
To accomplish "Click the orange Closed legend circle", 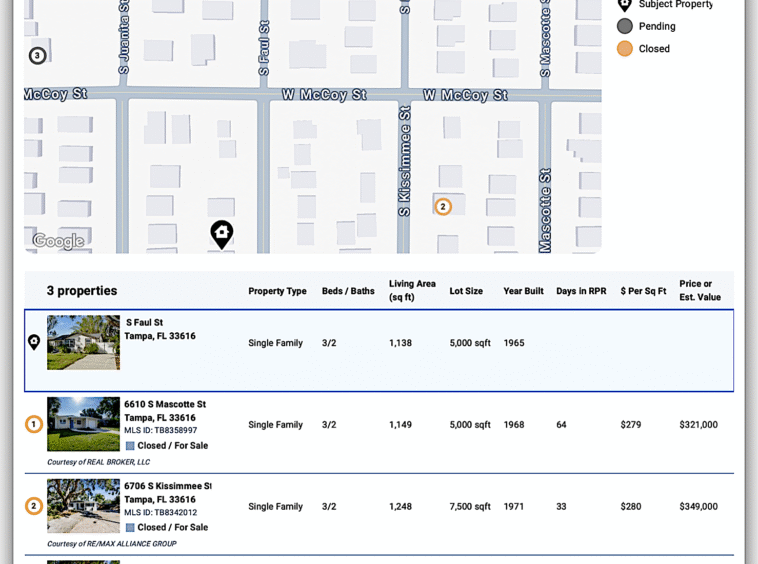I will [x=625, y=48].
